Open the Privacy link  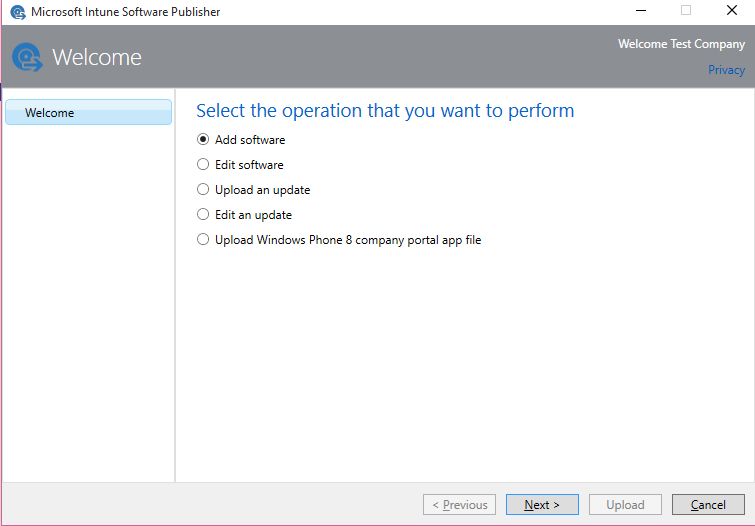[x=726, y=70]
